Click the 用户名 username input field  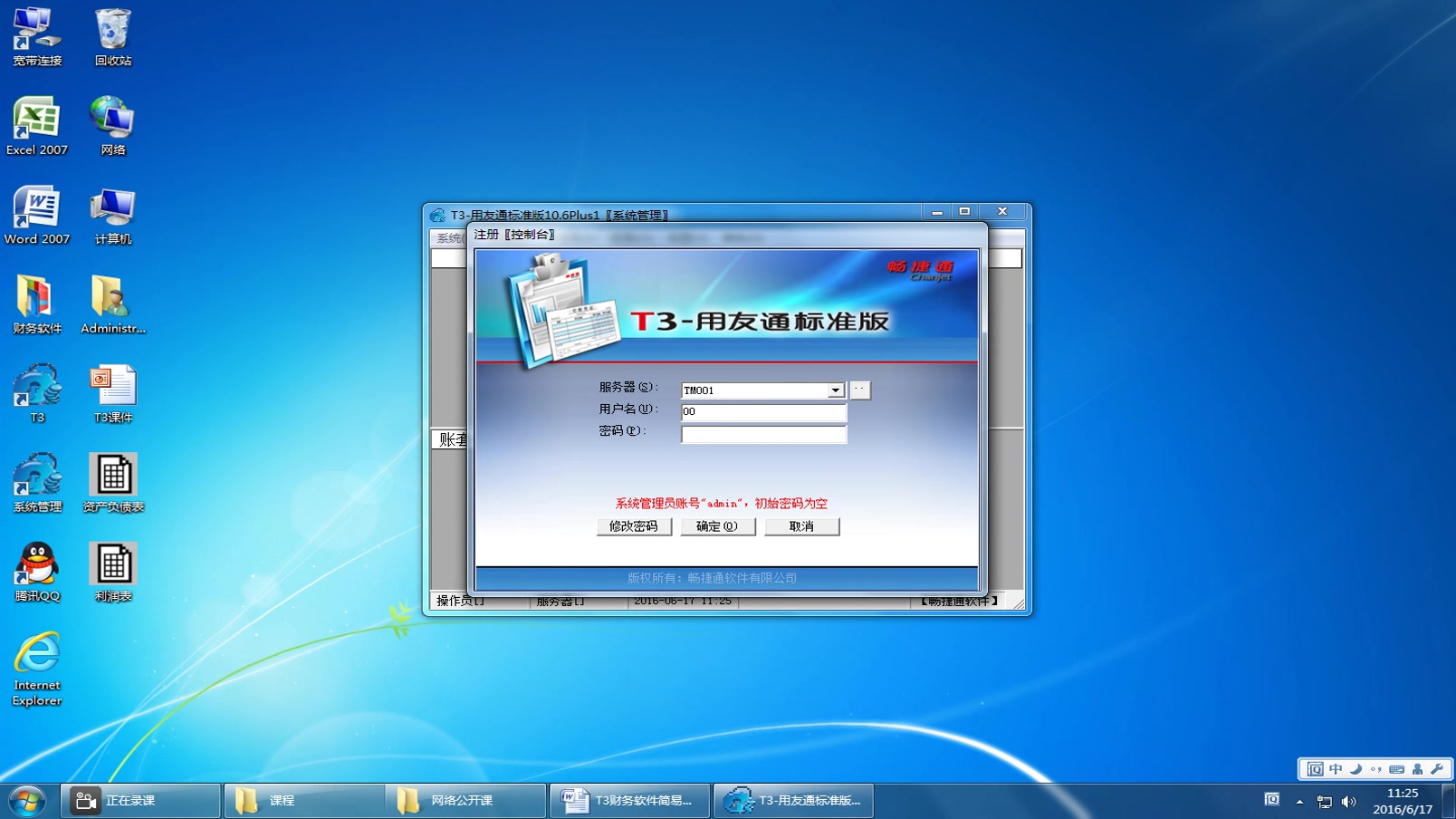pyautogui.click(x=763, y=412)
